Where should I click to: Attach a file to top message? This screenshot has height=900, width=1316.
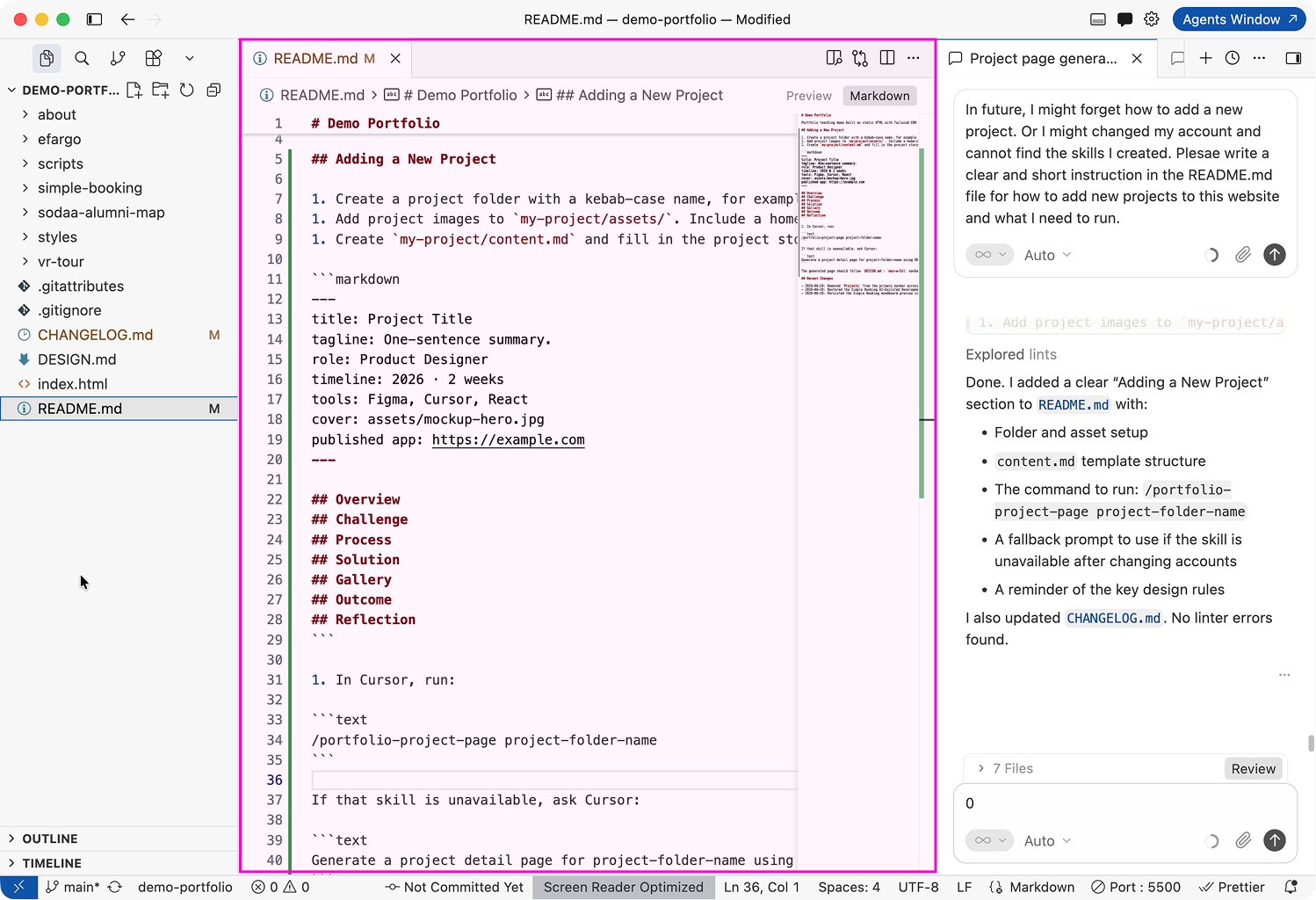click(x=1243, y=255)
